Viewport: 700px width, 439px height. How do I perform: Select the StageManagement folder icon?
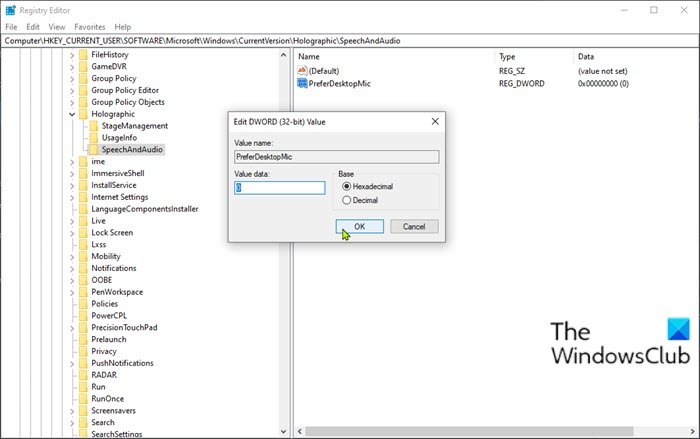[x=94, y=126]
